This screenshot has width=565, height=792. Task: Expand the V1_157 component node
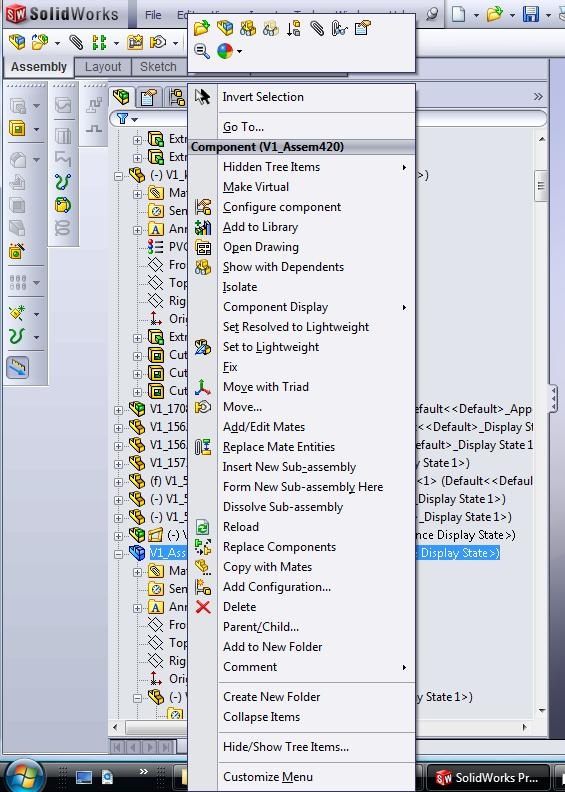pos(118,464)
